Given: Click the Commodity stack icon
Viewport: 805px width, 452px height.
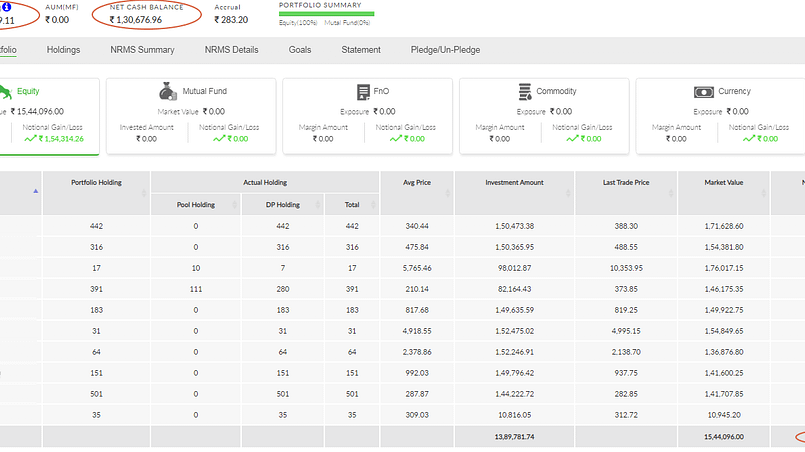Looking at the screenshot, I should point(525,92).
